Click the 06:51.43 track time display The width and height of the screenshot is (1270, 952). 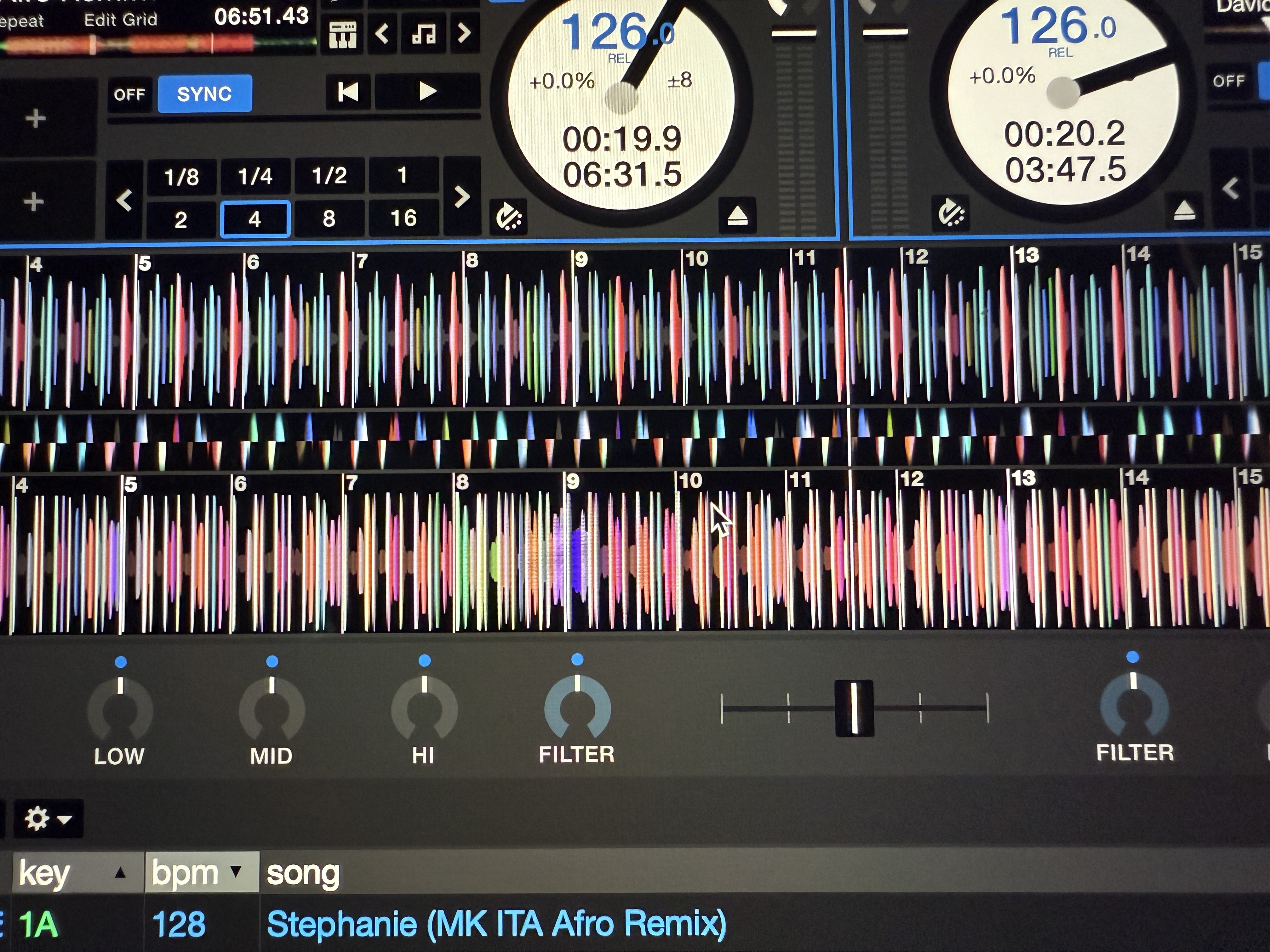[x=261, y=16]
